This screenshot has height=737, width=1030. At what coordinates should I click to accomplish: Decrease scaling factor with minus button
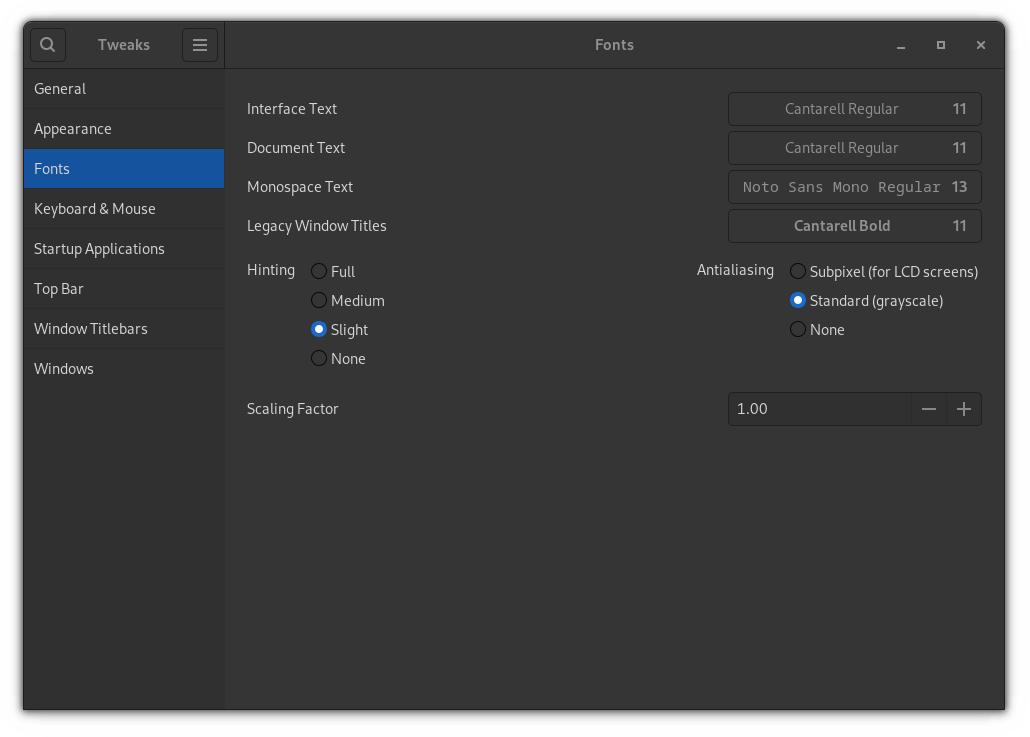coord(929,409)
